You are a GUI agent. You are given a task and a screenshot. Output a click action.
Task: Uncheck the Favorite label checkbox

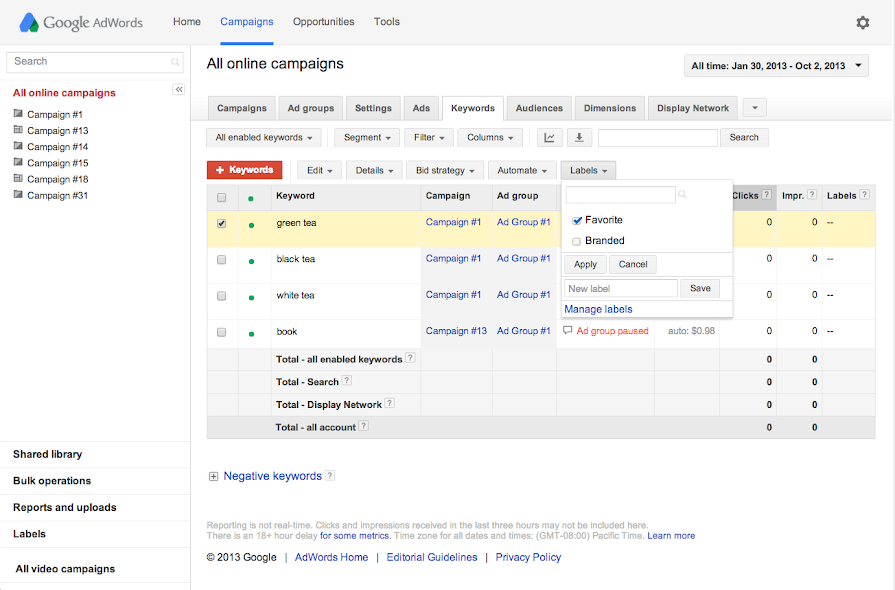coord(576,220)
